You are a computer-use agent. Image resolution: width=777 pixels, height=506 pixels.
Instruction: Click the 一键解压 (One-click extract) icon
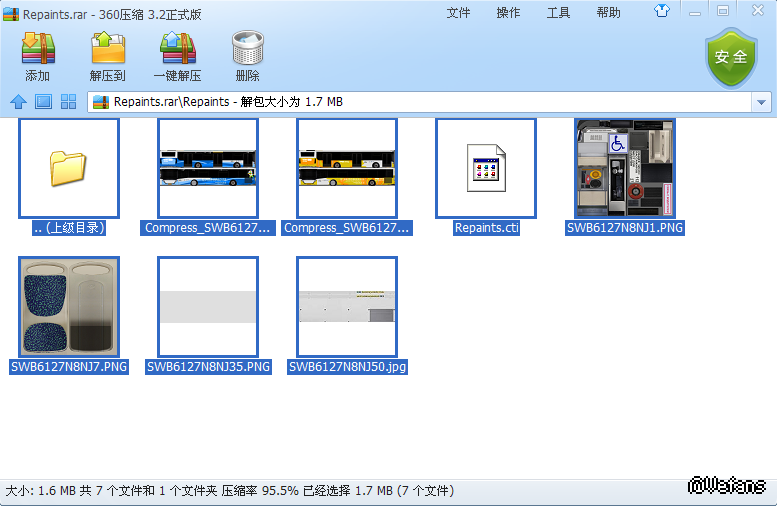tap(178, 48)
